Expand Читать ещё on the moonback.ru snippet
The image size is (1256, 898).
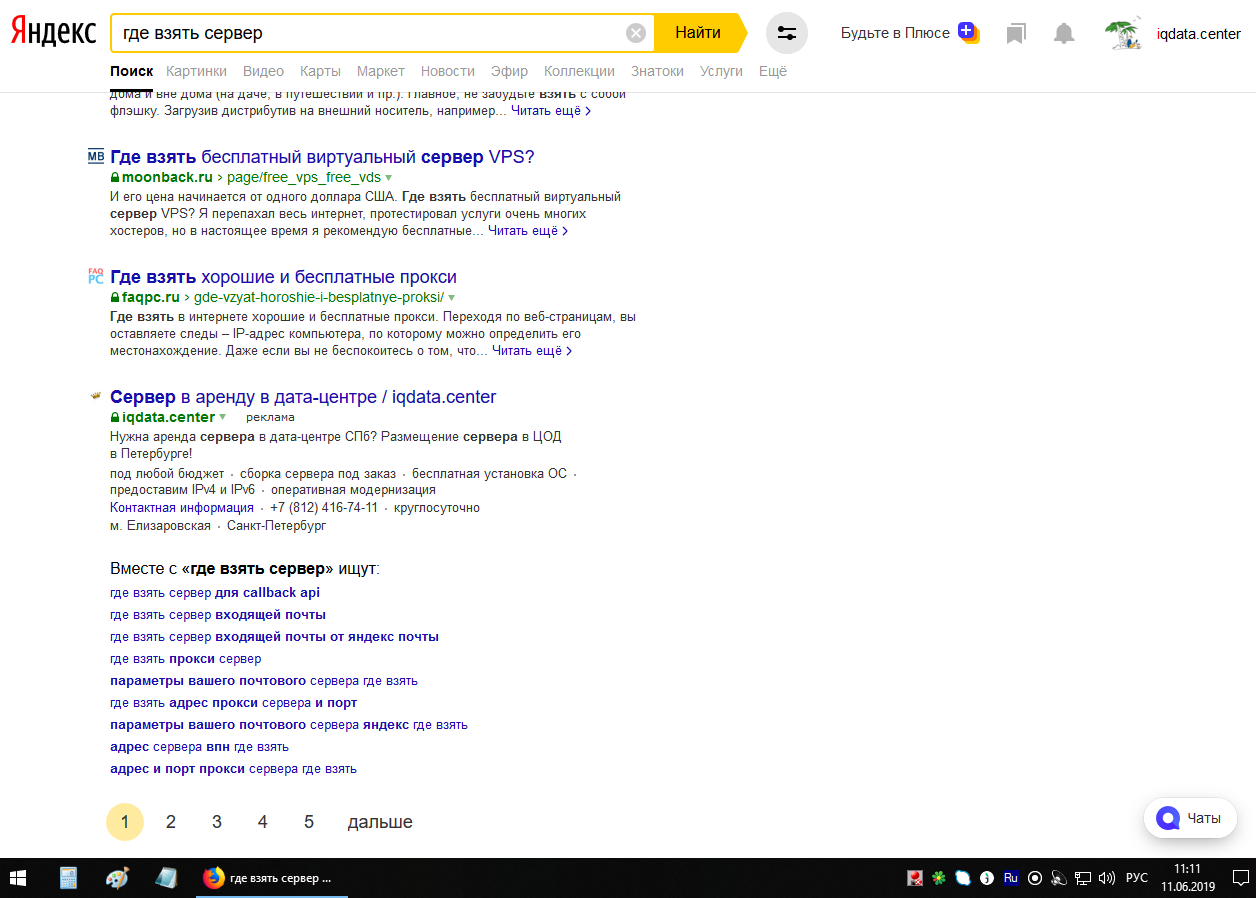click(528, 231)
